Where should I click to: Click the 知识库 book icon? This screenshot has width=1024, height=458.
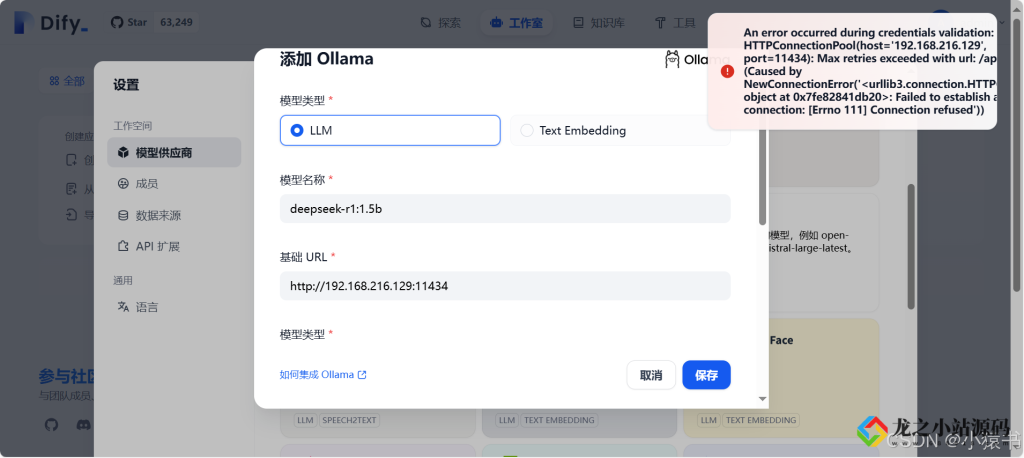click(x=578, y=23)
